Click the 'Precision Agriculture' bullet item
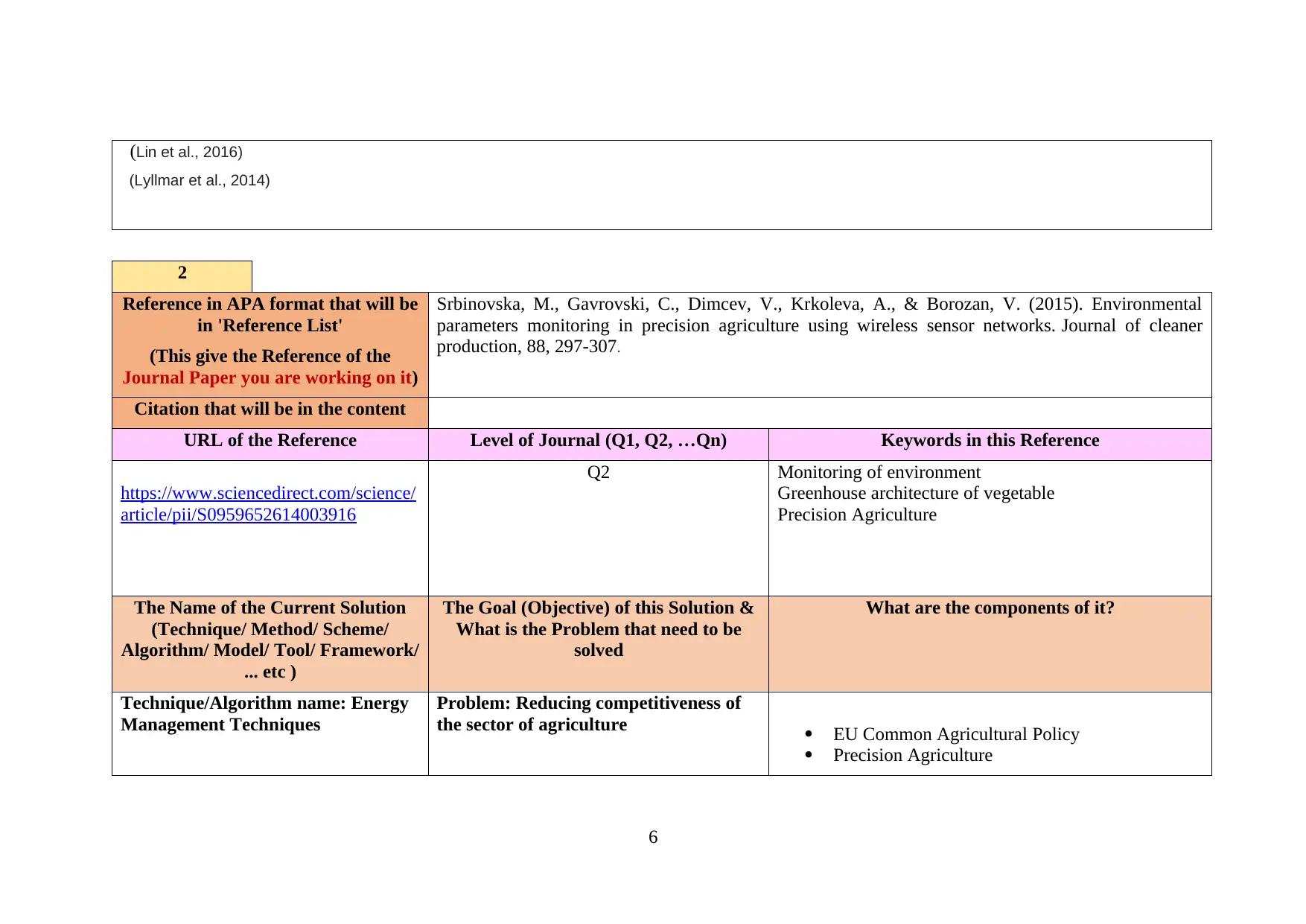The width and height of the screenshot is (1306, 924). pos(913,756)
